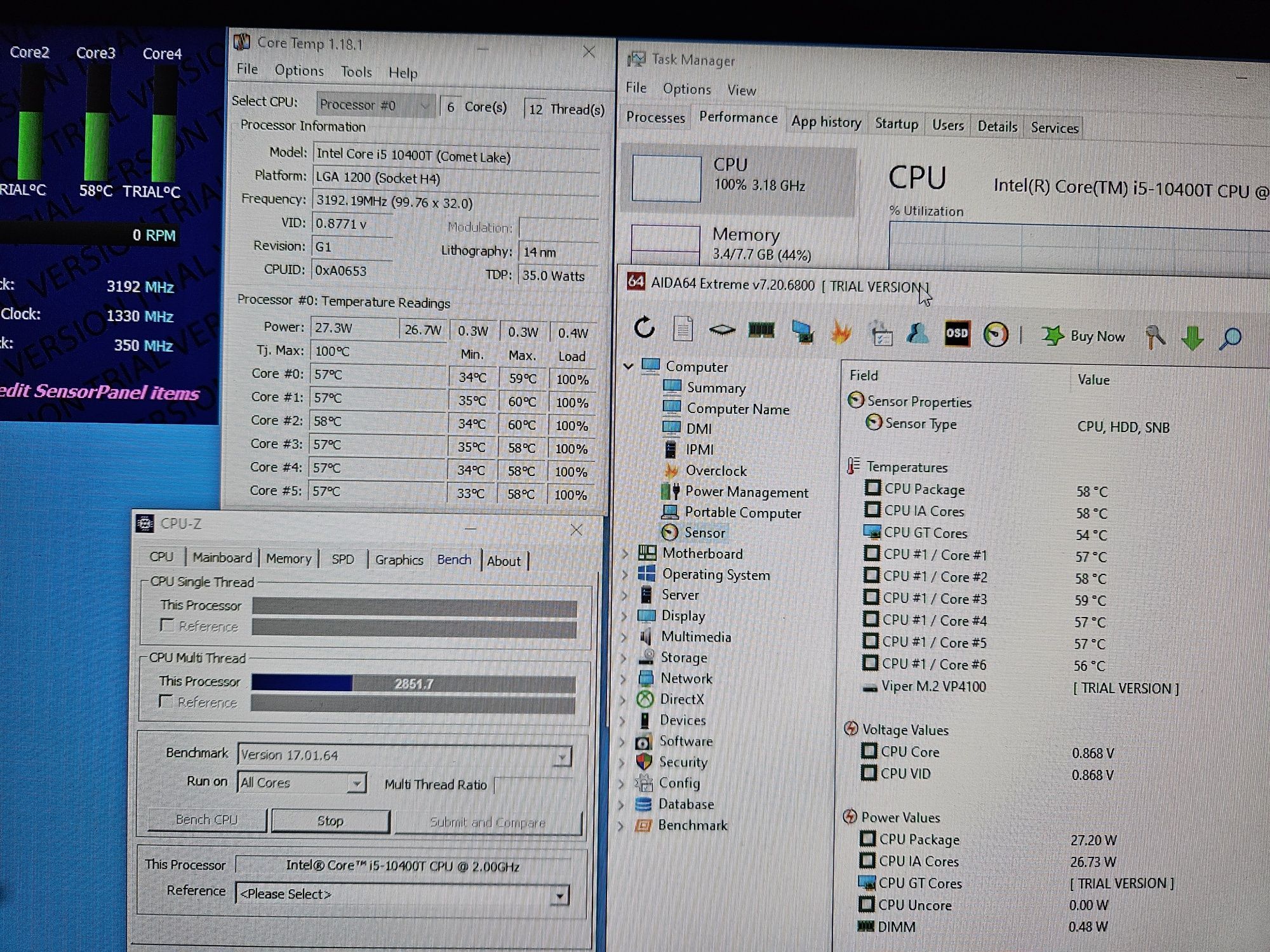Check the CPU Package temperature checkbox
The image size is (1270, 952).
pos(873,487)
